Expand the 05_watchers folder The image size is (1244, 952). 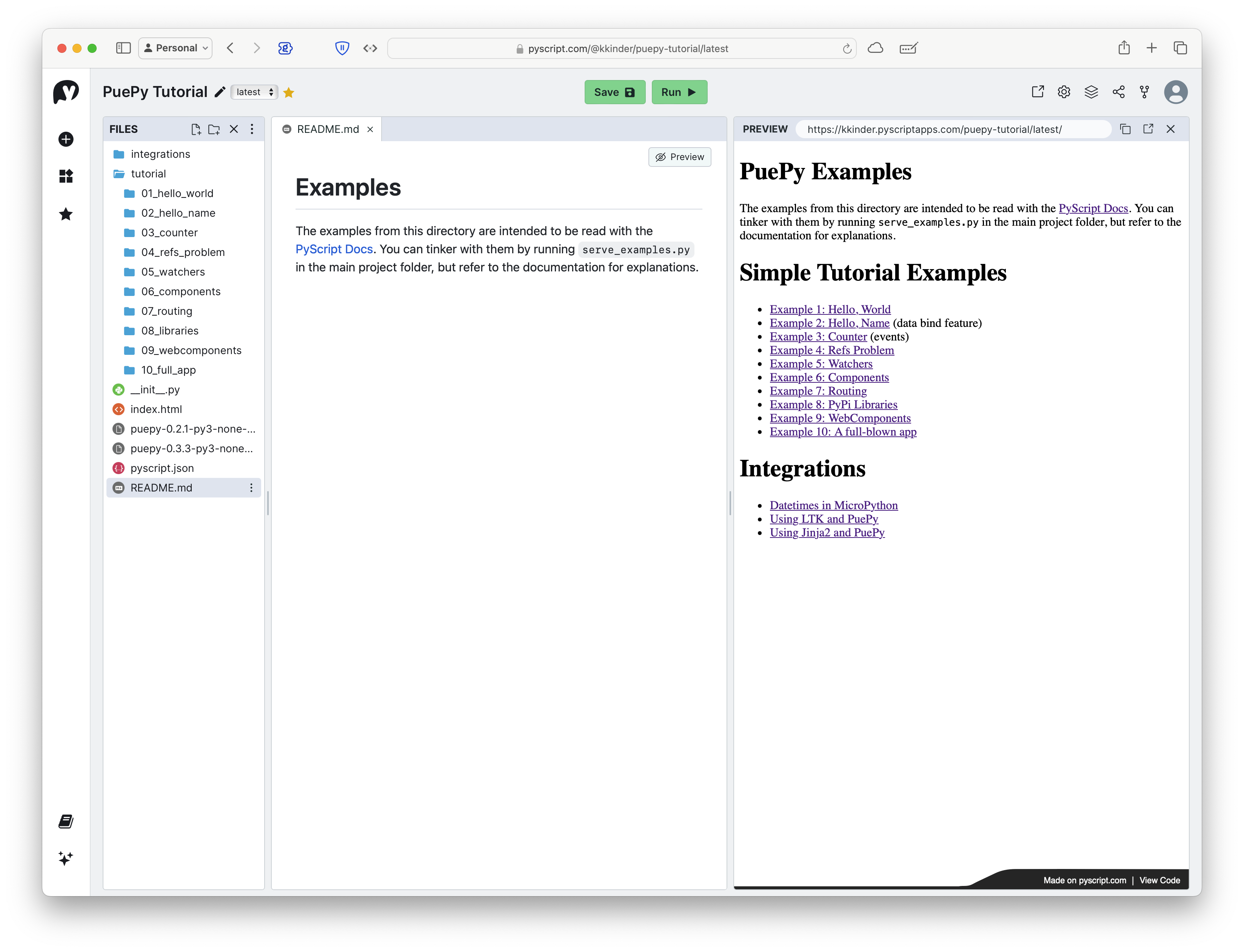(x=183, y=272)
